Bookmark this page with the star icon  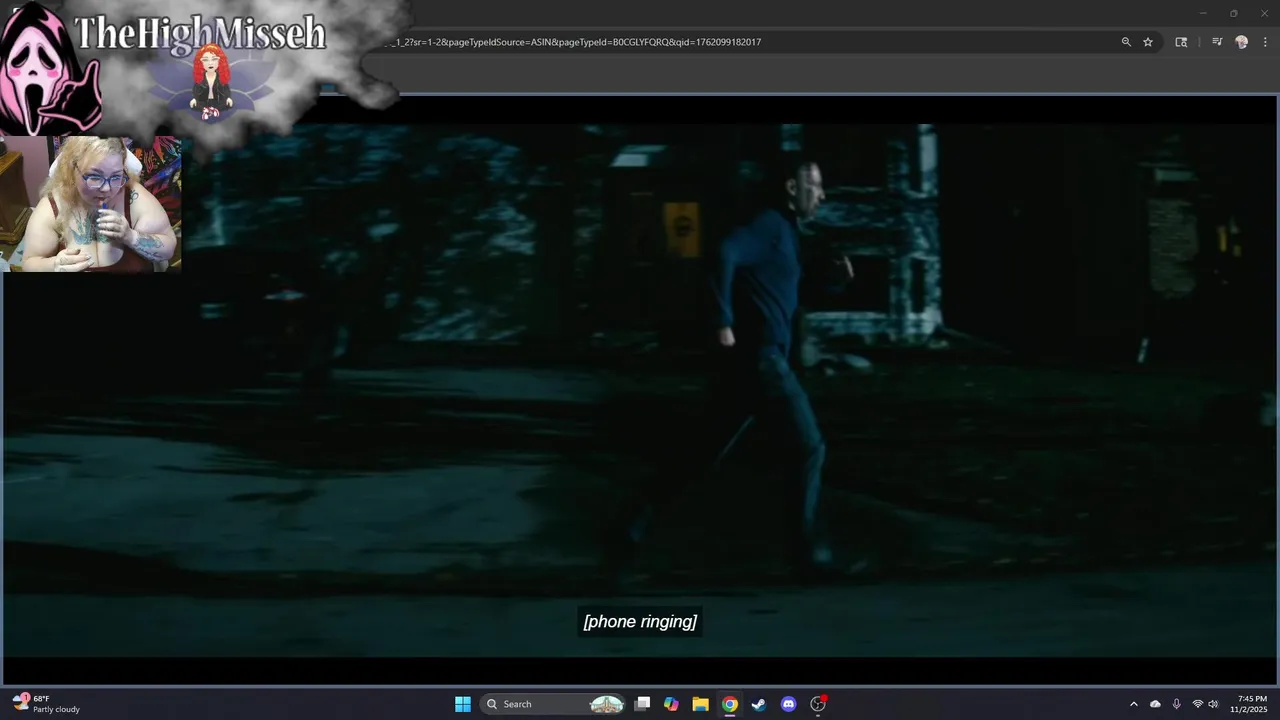pos(1148,42)
